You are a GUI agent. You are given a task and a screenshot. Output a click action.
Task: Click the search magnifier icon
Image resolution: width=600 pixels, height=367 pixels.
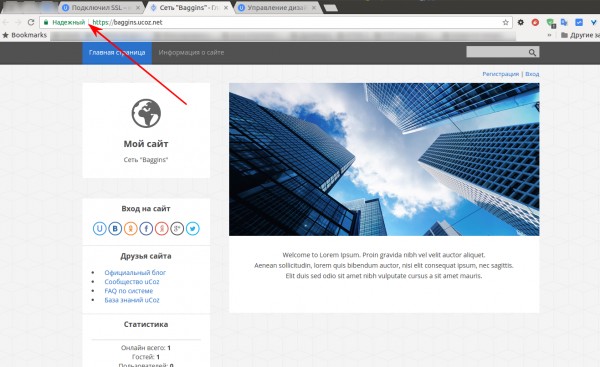point(532,52)
